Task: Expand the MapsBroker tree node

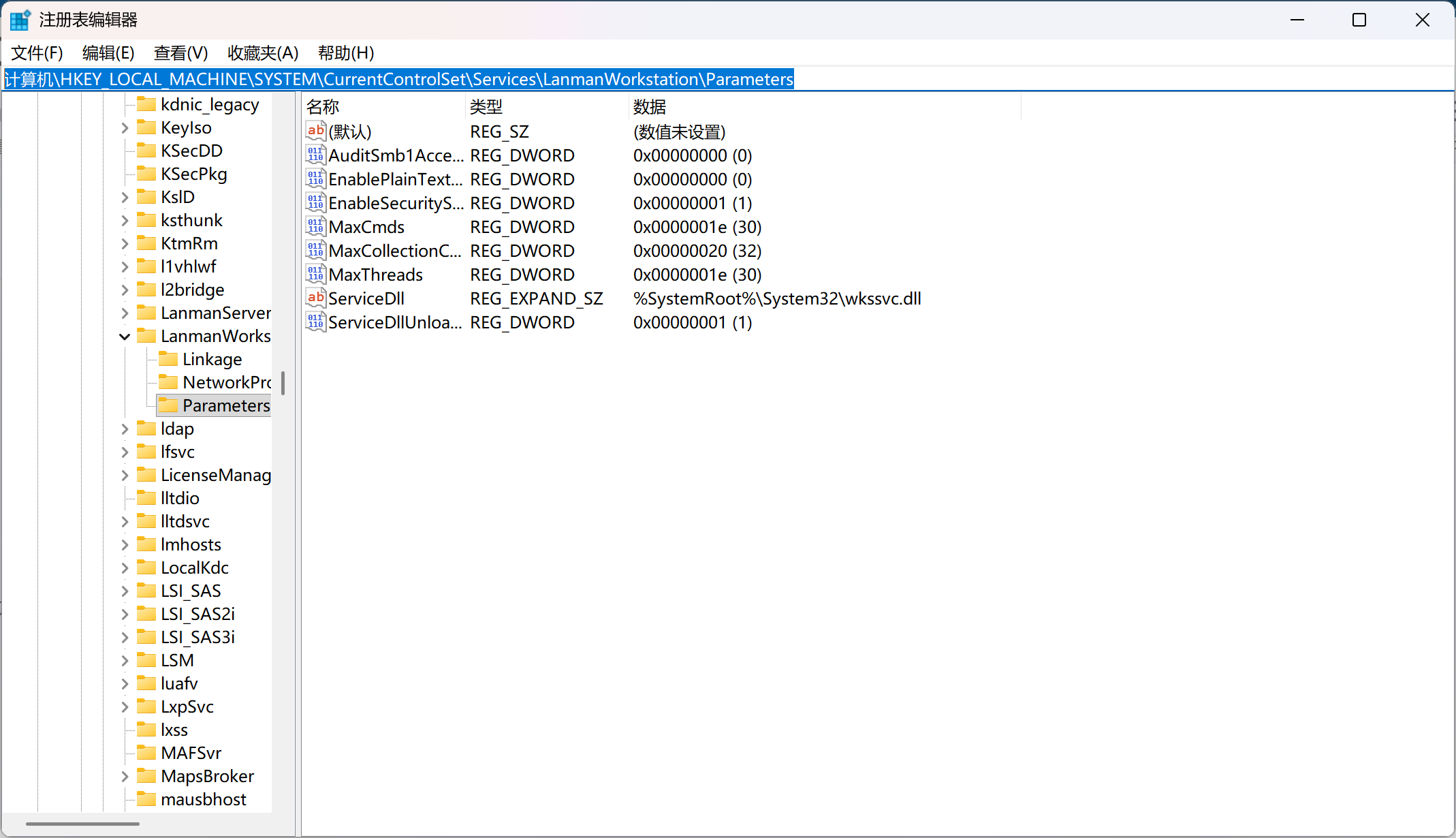Action: (125, 777)
